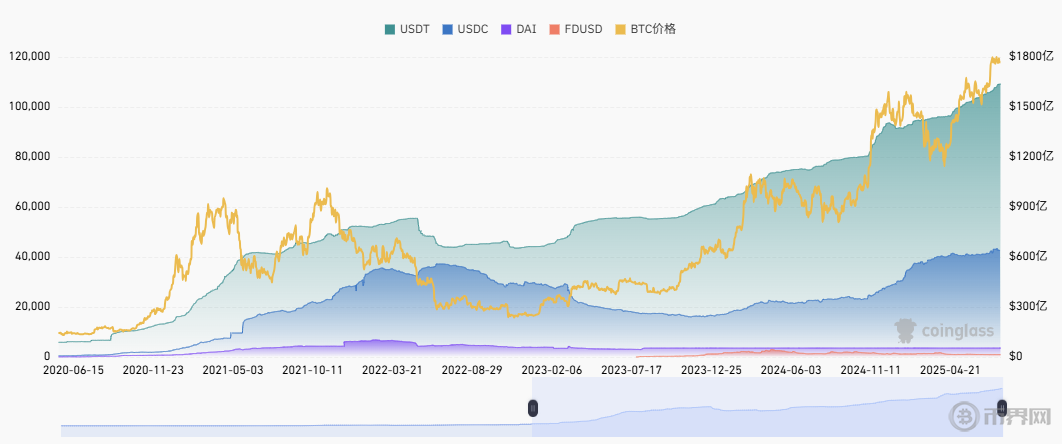Image resolution: width=1062 pixels, height=444 pixels.
Task: Click the 60,000 left axis label
Action: coord(32,207)
